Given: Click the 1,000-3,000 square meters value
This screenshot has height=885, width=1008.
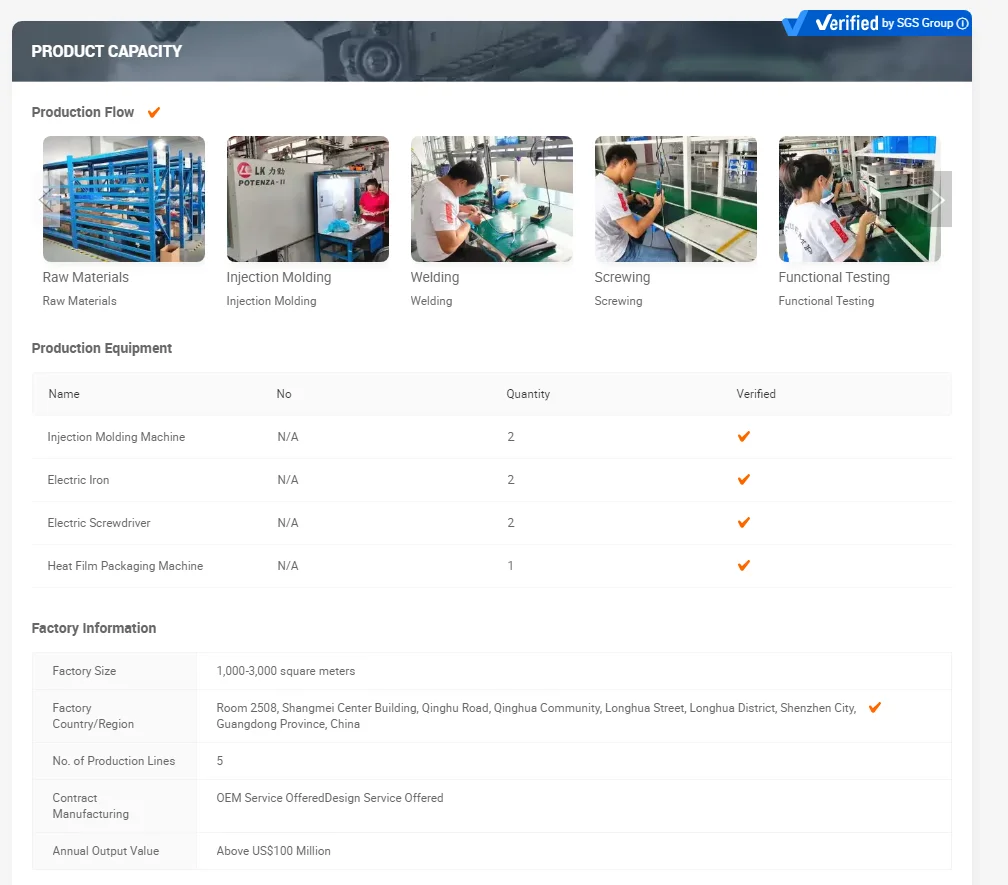Looking at the screenshot, I should (285, 671).
